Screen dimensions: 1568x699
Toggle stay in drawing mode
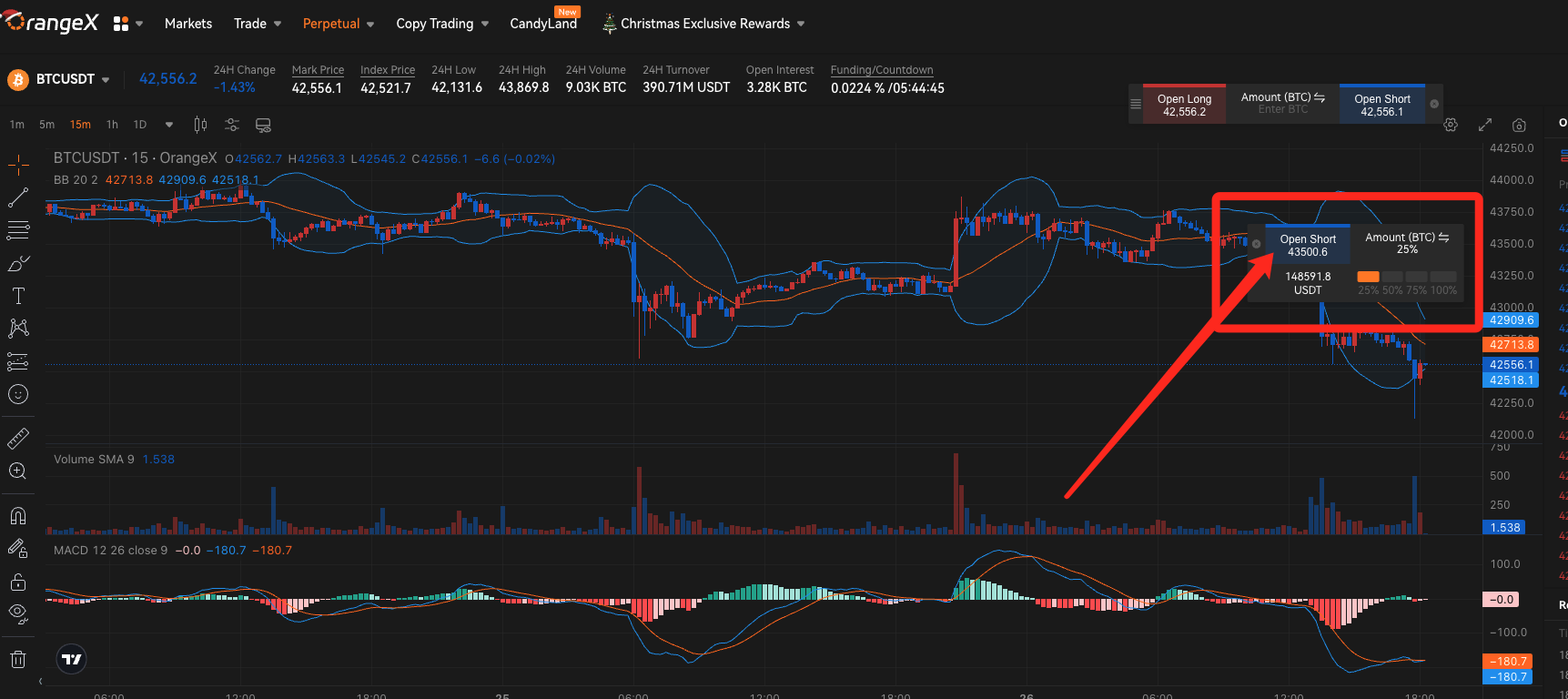point(18,548)
